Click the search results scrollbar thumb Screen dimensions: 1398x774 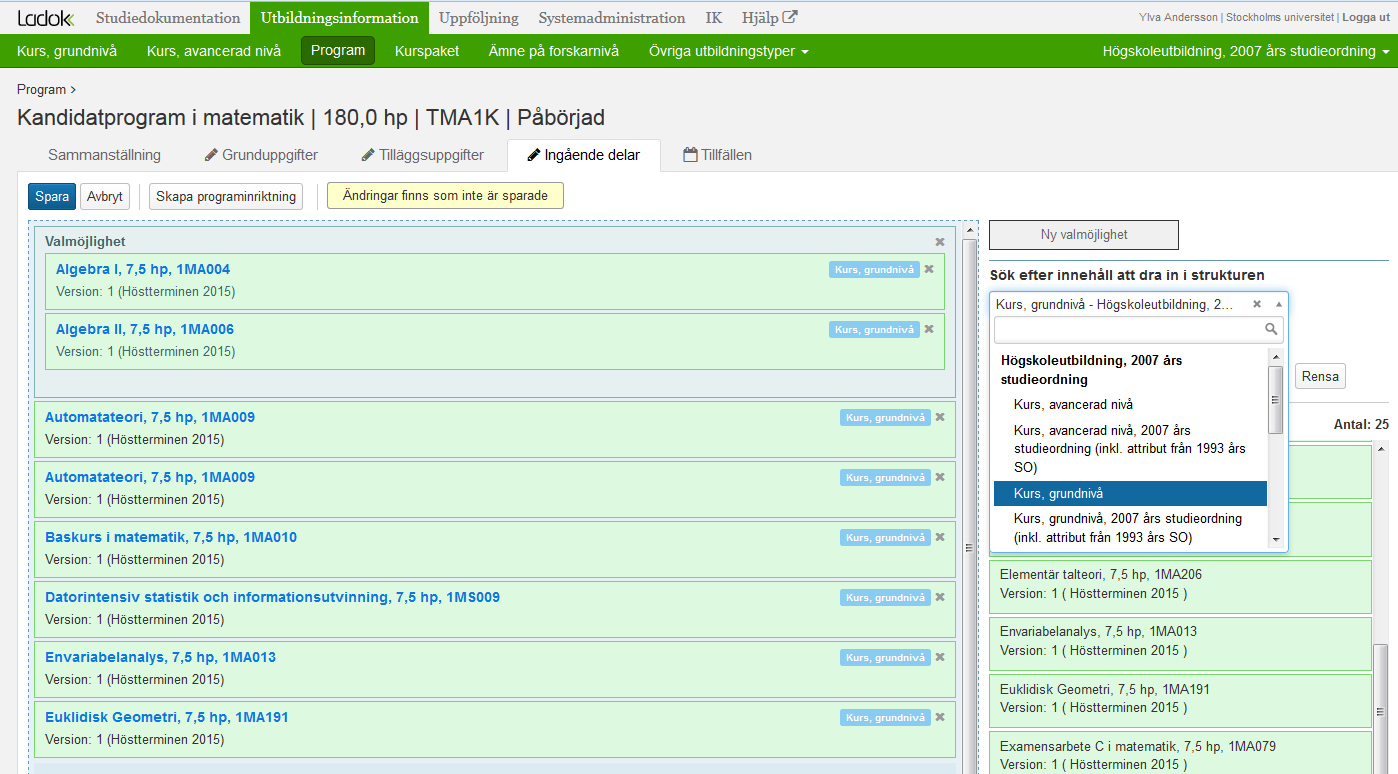pyautogui.click(x=1380, y=708)
